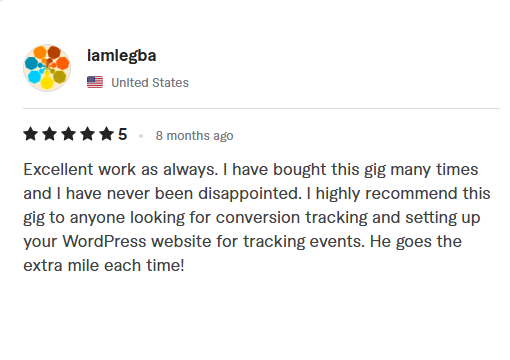Click the phrase conversion tracking in review
The width and height of the screenshot is (510, 360).
coord(292,218)
